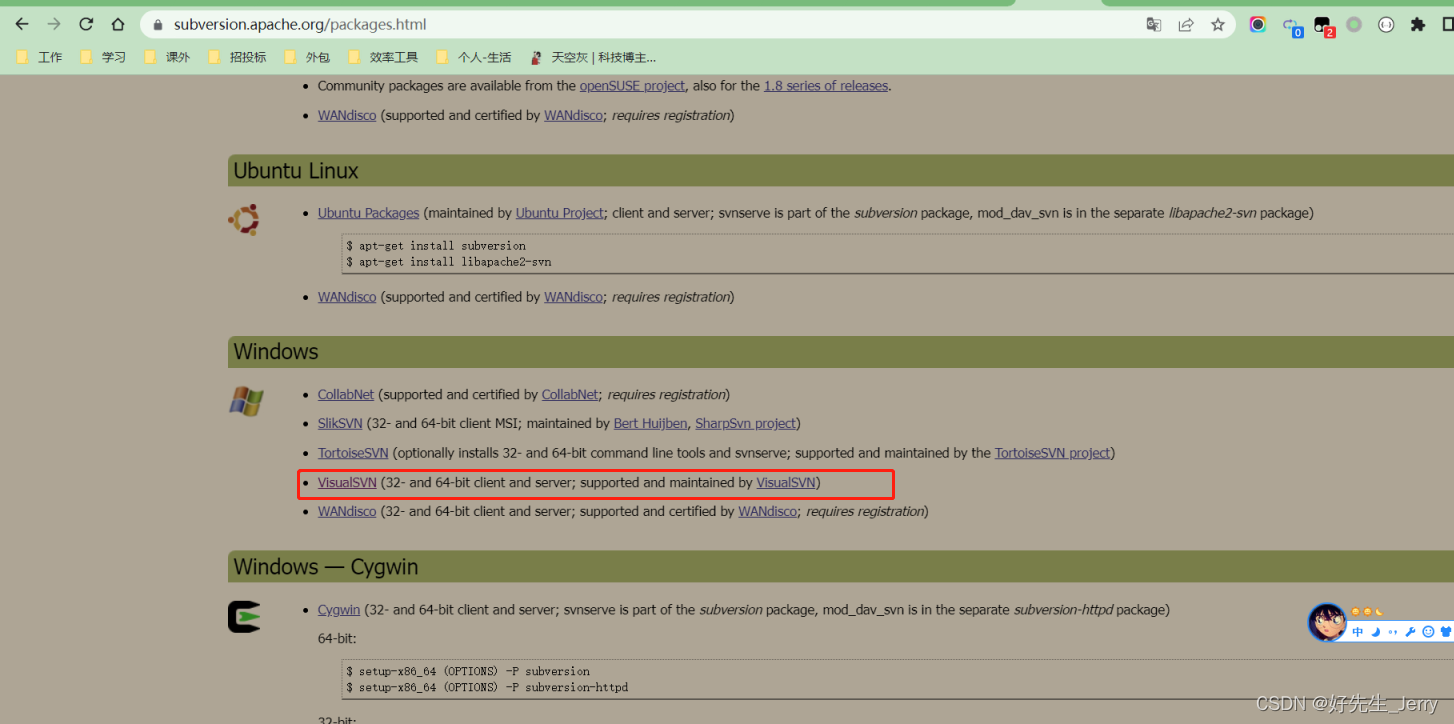Go back using browser back arrow
Image resolution: width=1454 pixels, height=724 pixels.
tap(22, 24)
